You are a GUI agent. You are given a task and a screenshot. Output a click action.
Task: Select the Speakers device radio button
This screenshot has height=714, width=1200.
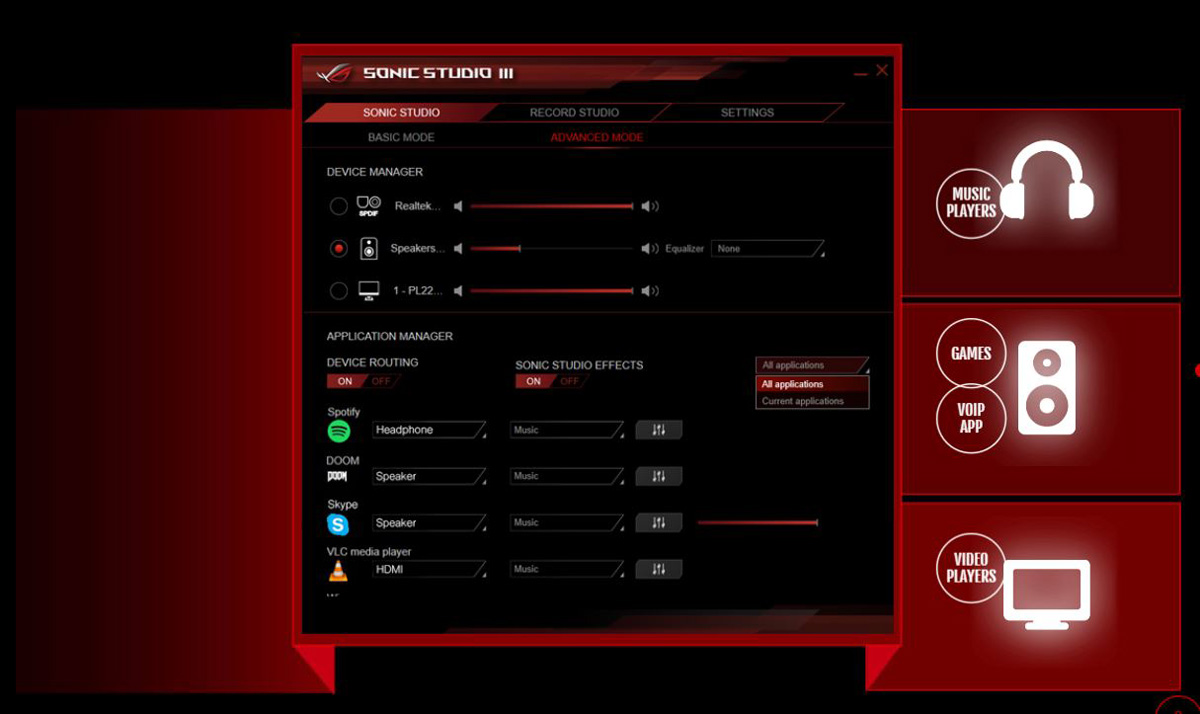[339, 248]
